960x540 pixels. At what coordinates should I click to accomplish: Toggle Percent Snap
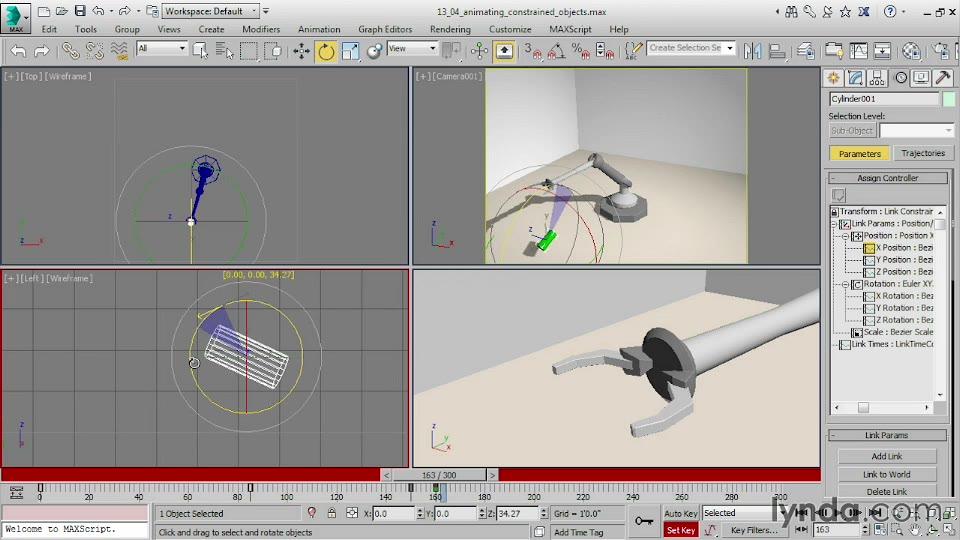580,51
